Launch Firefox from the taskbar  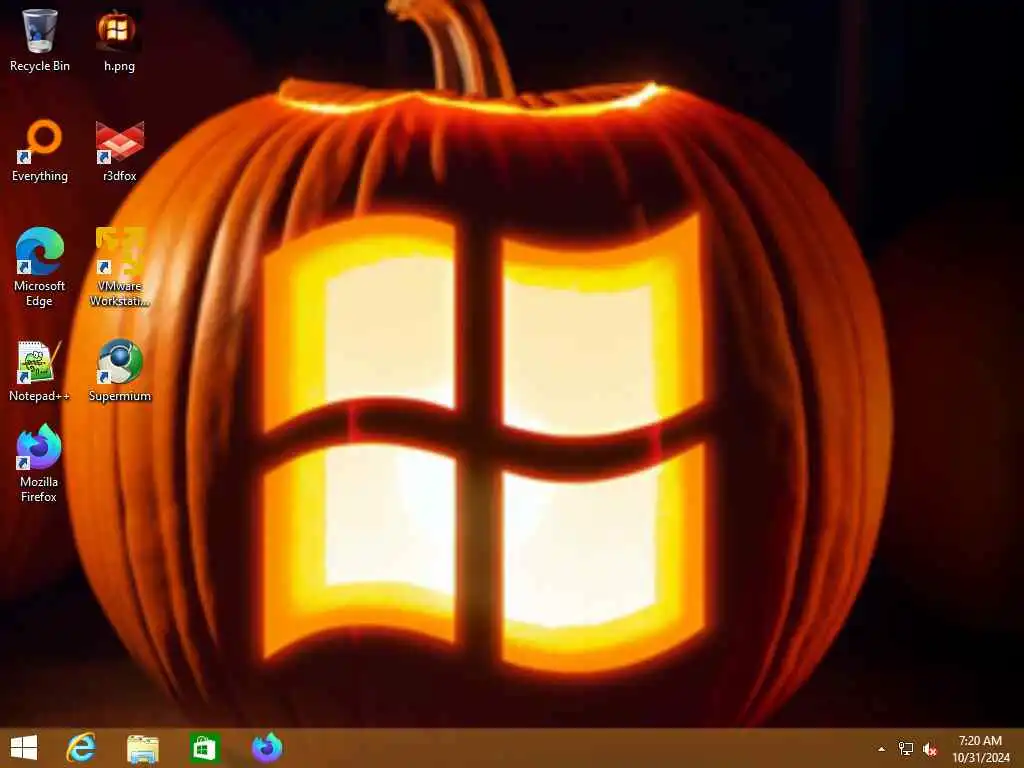click(x=266, y=748)
